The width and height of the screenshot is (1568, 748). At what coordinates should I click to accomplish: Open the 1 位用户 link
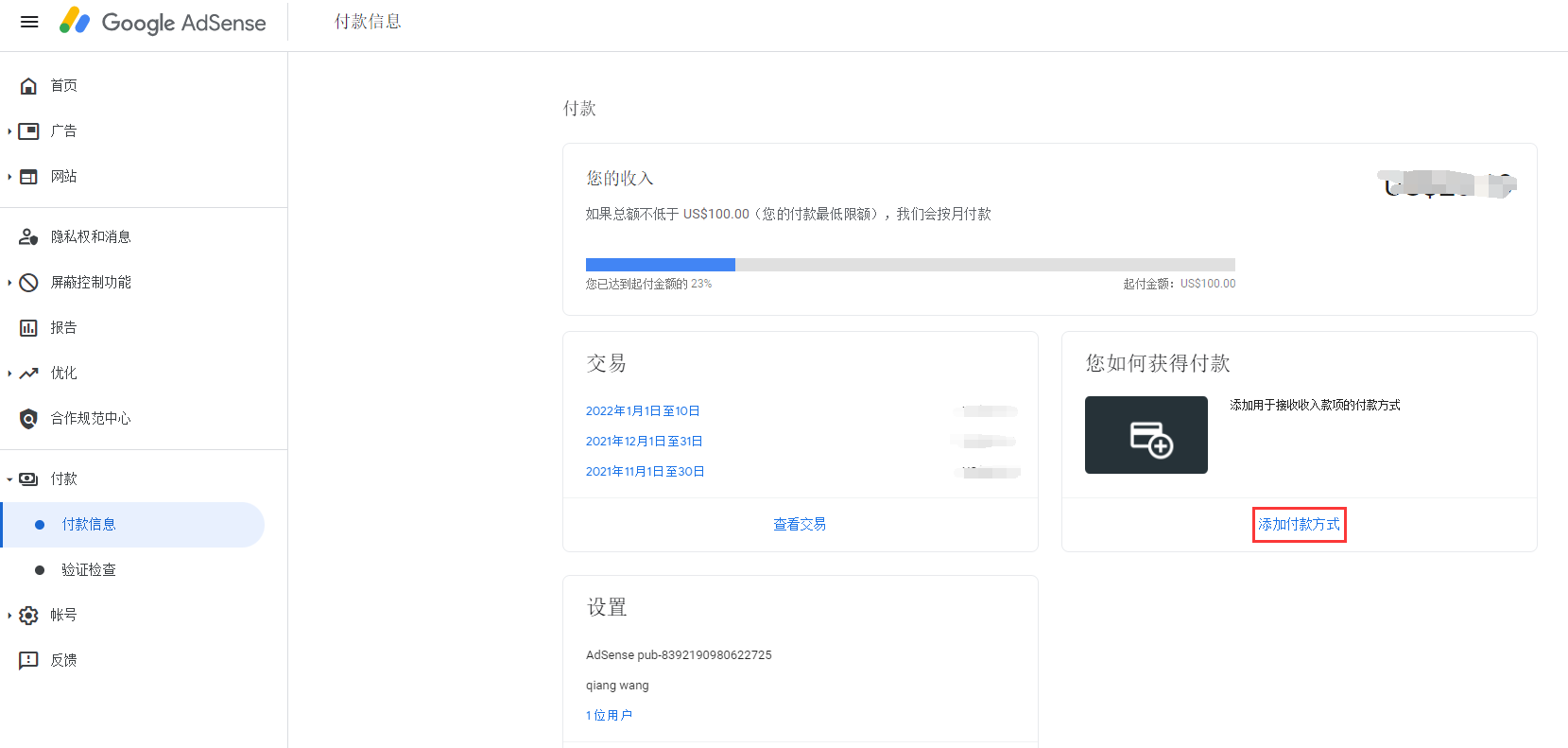[609, 716]
